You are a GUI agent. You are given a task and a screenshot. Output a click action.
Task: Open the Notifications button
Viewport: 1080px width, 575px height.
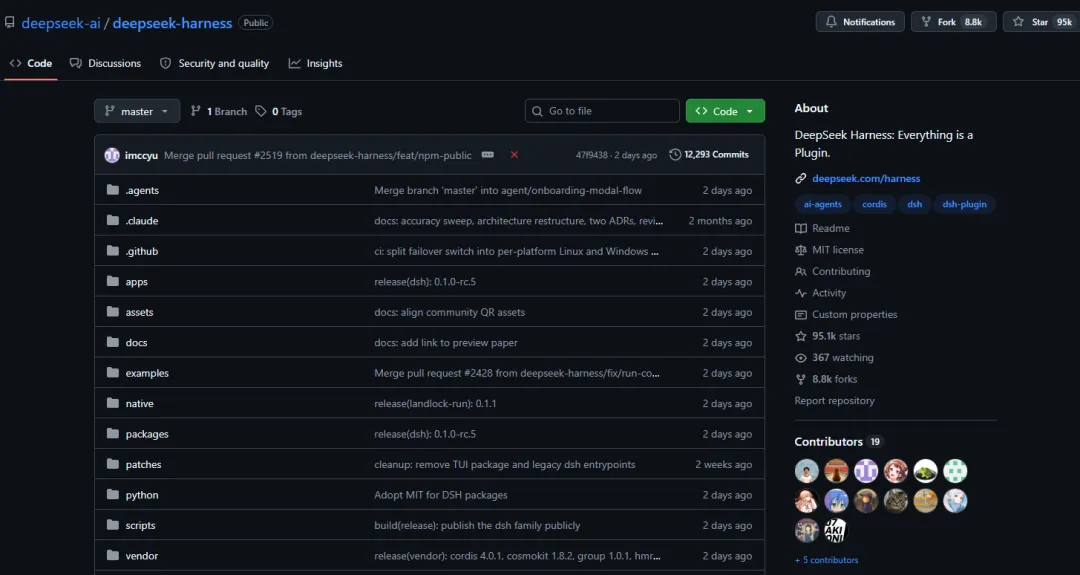[860, 22]
